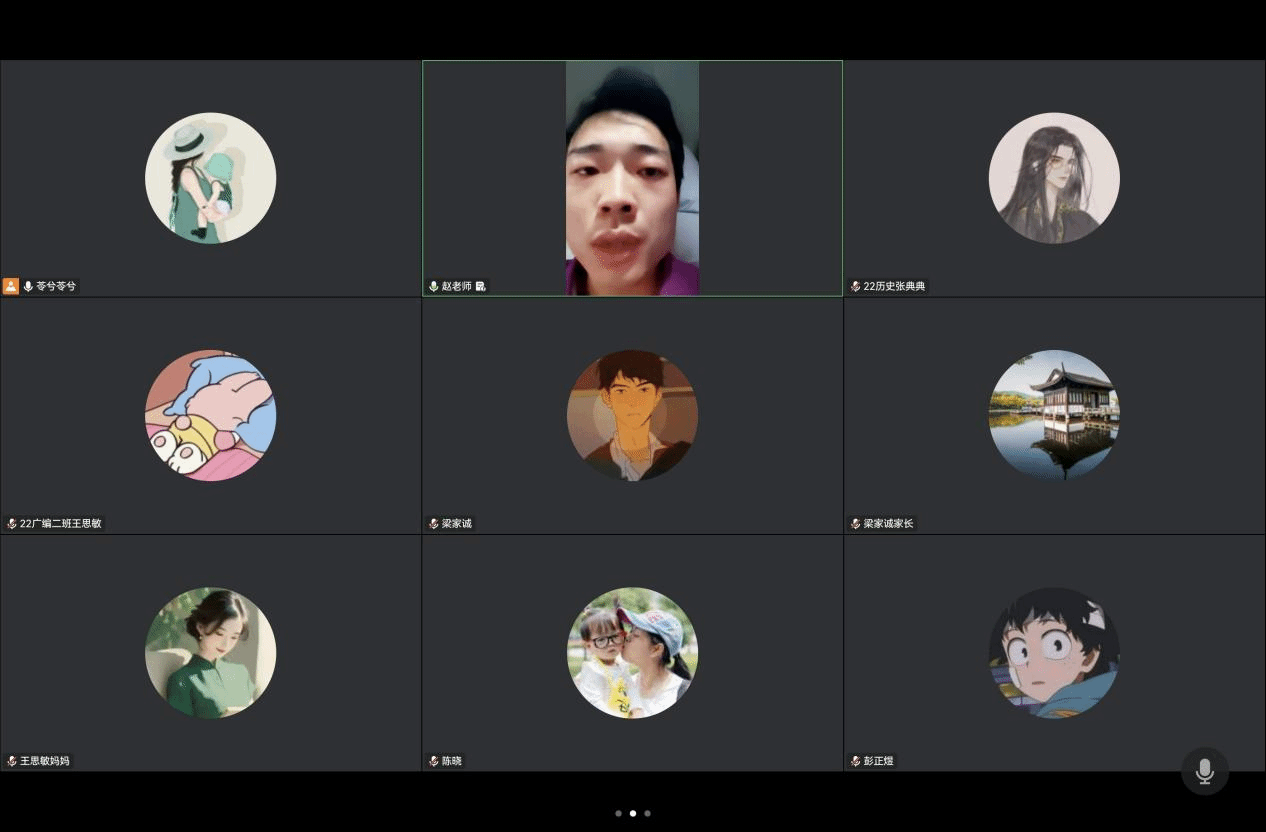The width and height of the screenshot is (1266, 832).
Task: Click the muted mic icon for 王思敏妈妈
Action: coord(12,761)
